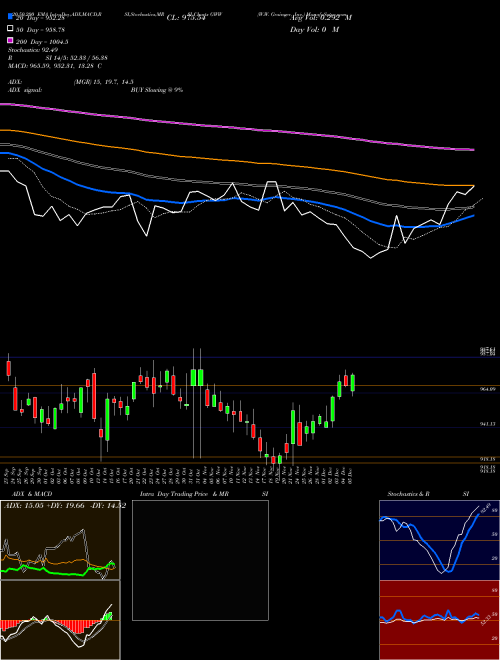Screen dimensions: 500x660
Task: Click the magenta 200 Day legend swatch
Action: tap(10, 41)
